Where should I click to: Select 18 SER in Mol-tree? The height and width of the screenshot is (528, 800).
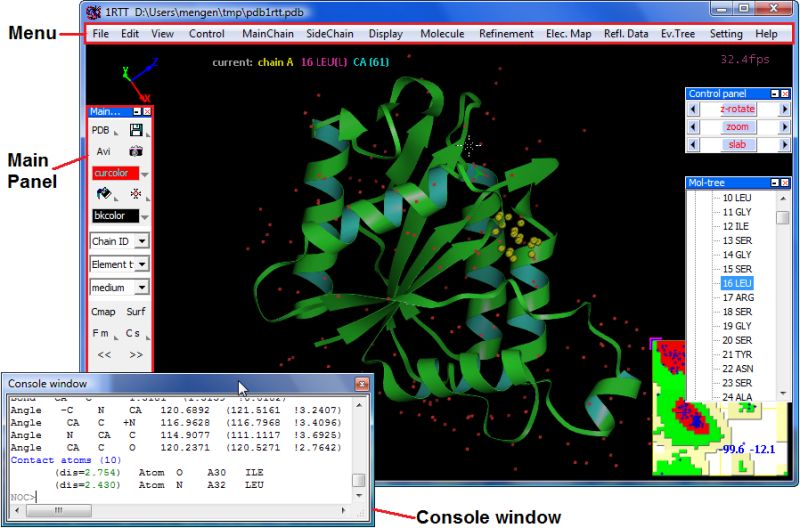tap(737, 312)
